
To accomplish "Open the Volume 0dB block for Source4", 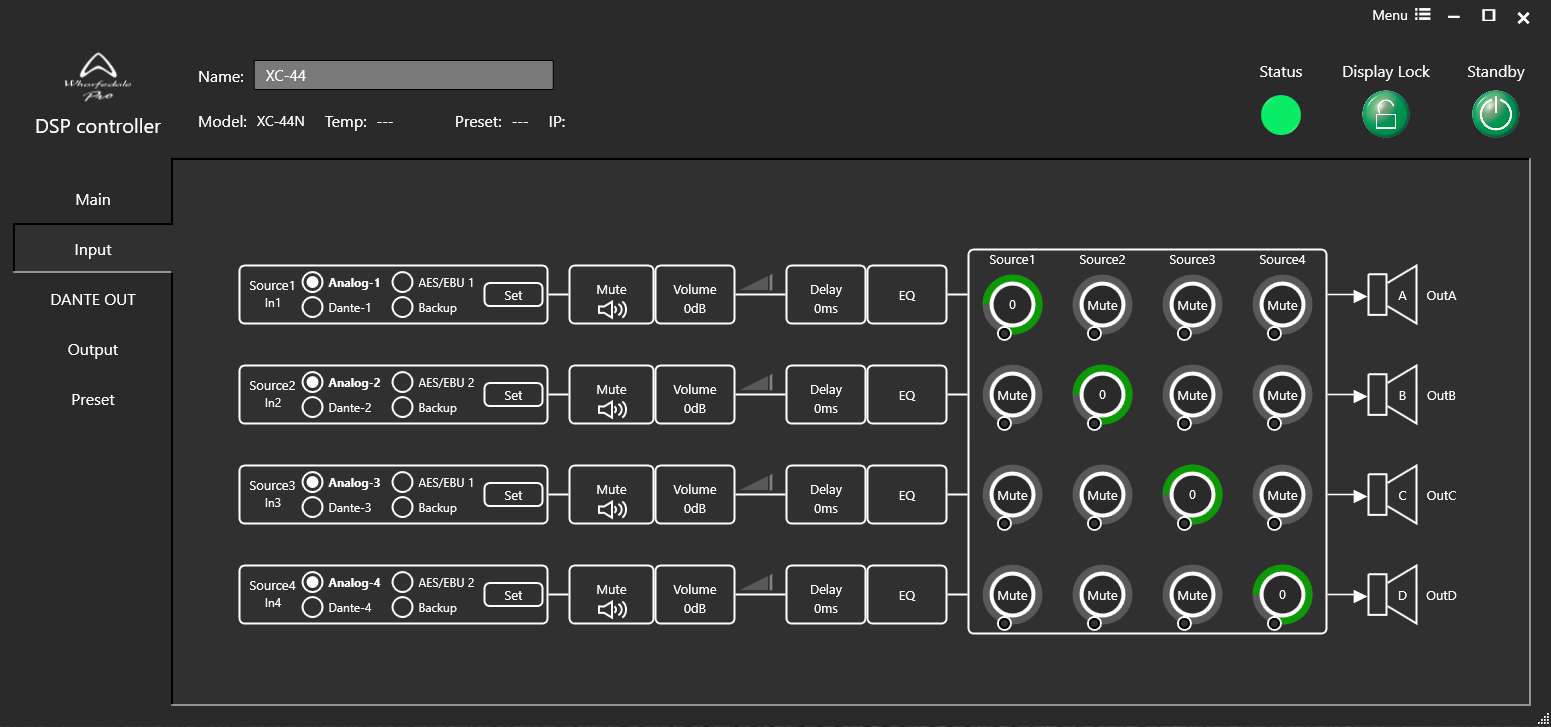I will 695,595.
